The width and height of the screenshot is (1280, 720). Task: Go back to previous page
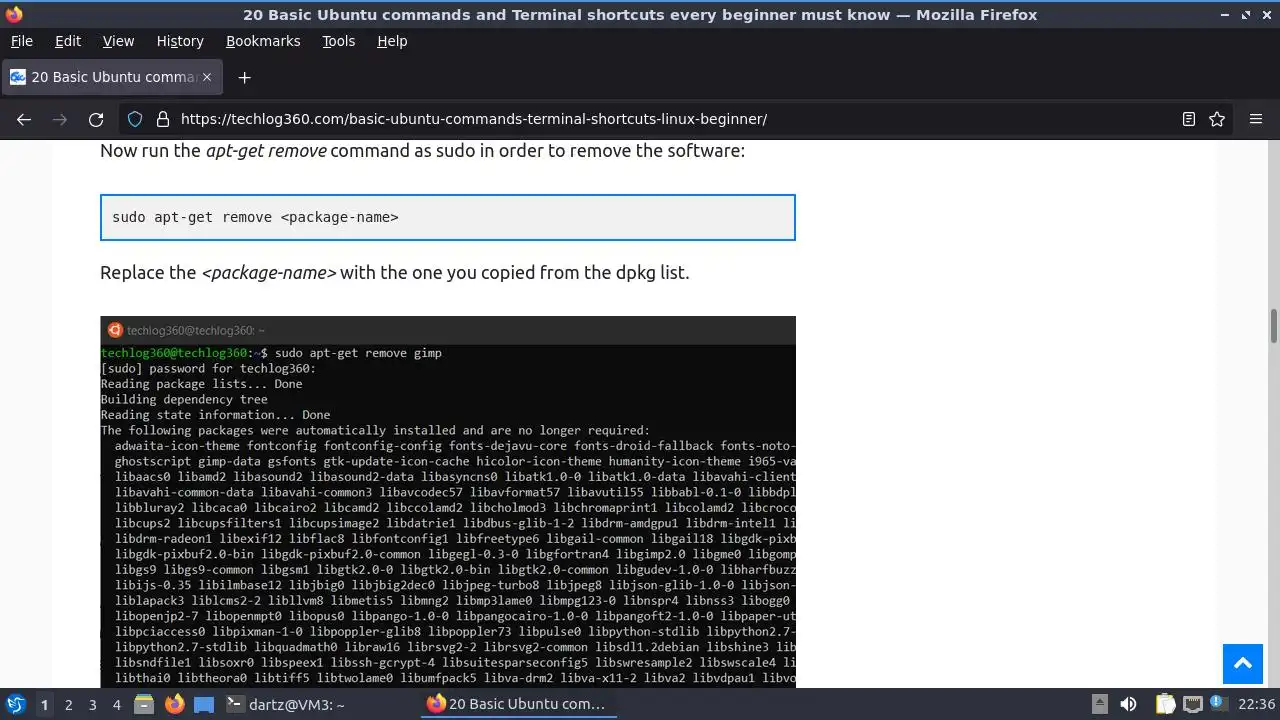[24, 119]
